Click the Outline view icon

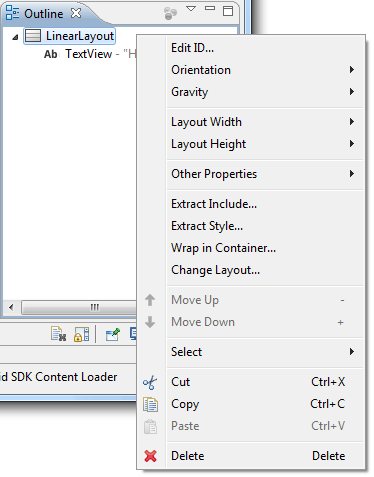pos(12,12)
